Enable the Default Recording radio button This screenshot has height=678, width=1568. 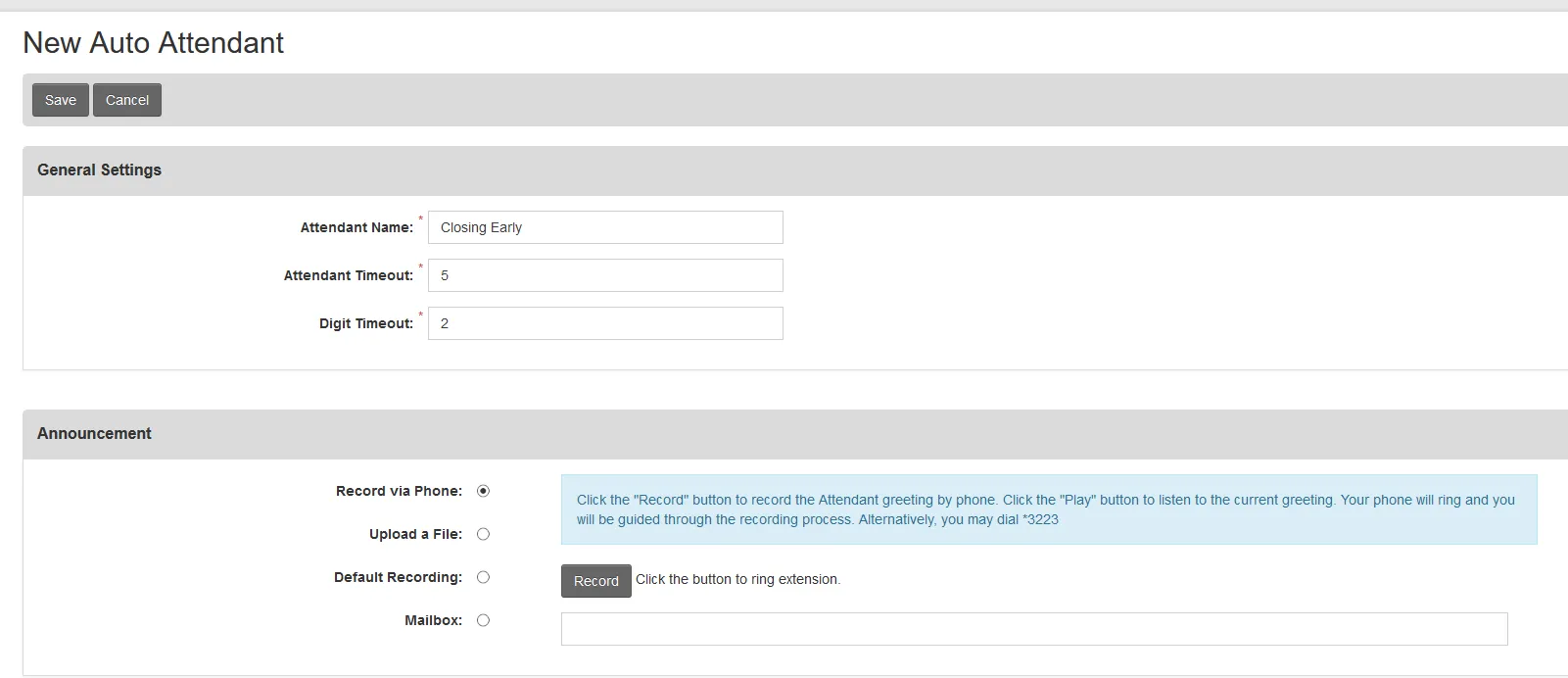click(x=483, y=577)
